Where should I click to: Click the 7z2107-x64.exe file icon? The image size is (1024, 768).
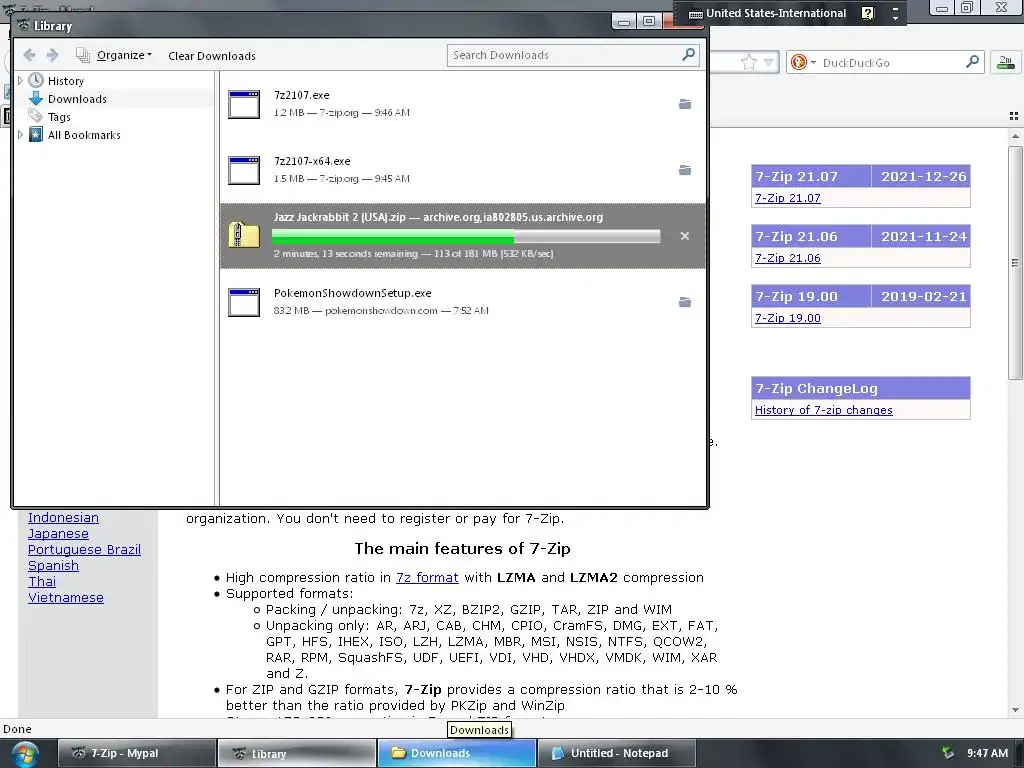[244, 170]
